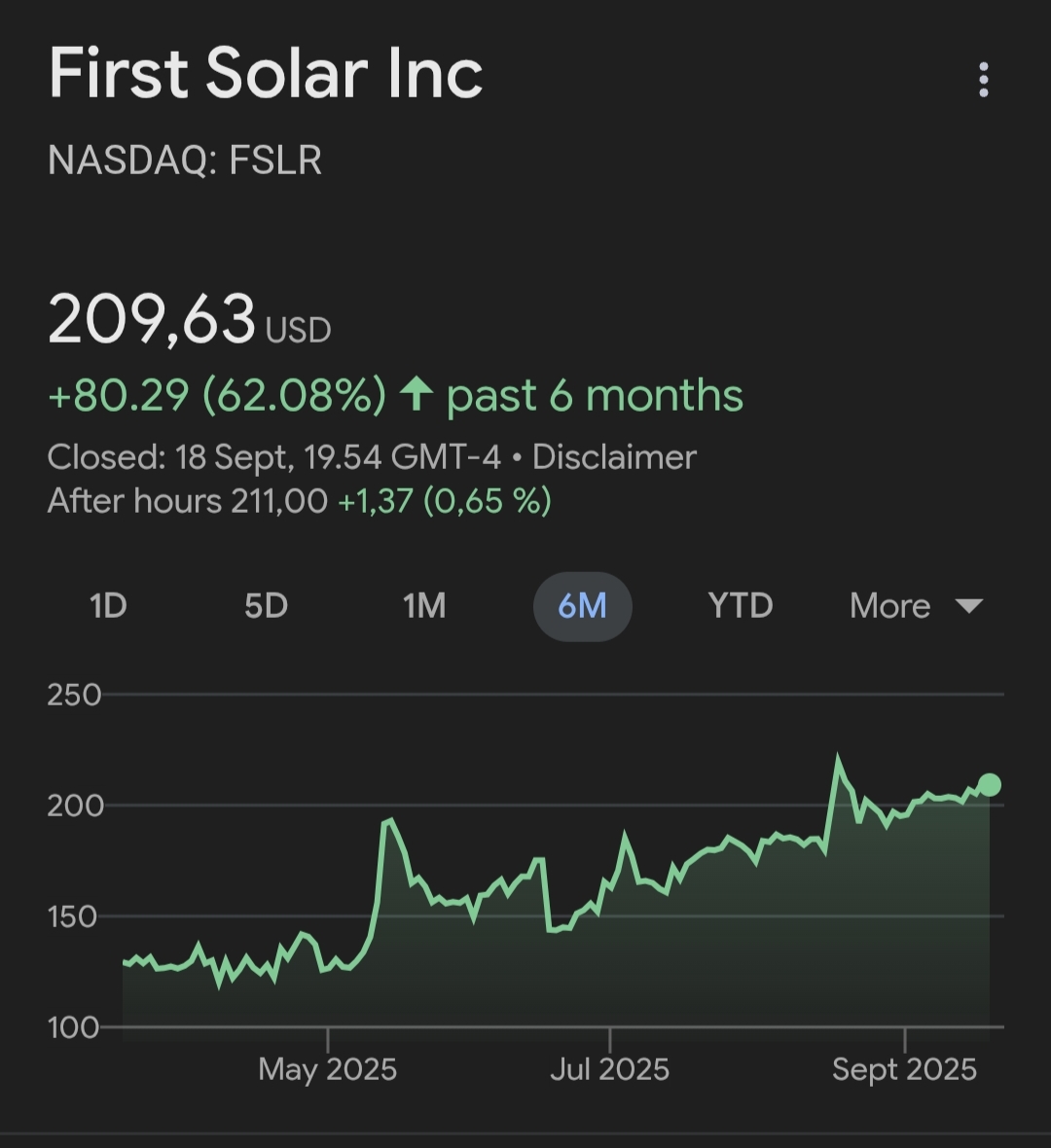Click the First Solar Inc title

(266, 74)
